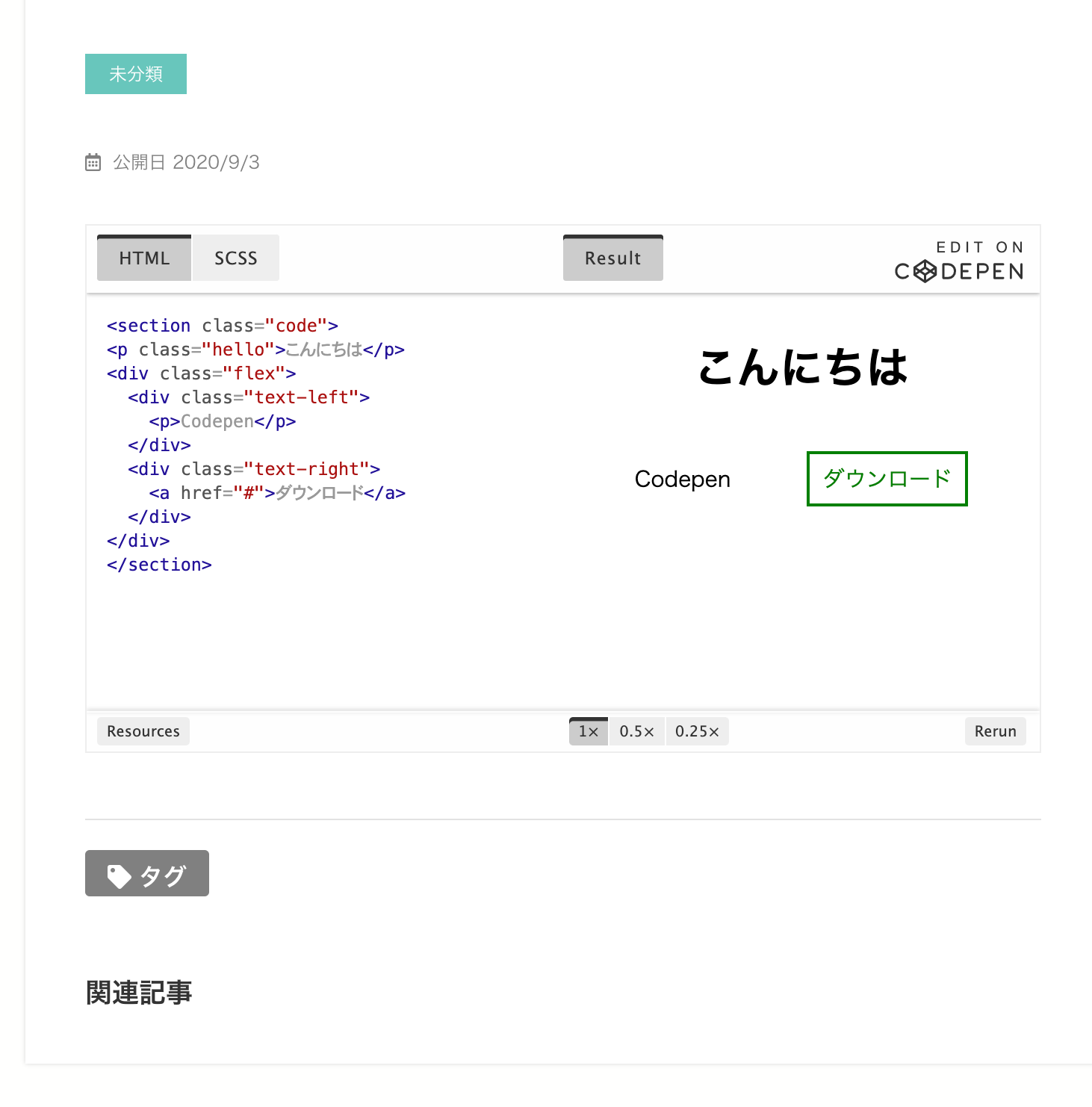Toggle the Result panel tab

pos(612,258)
